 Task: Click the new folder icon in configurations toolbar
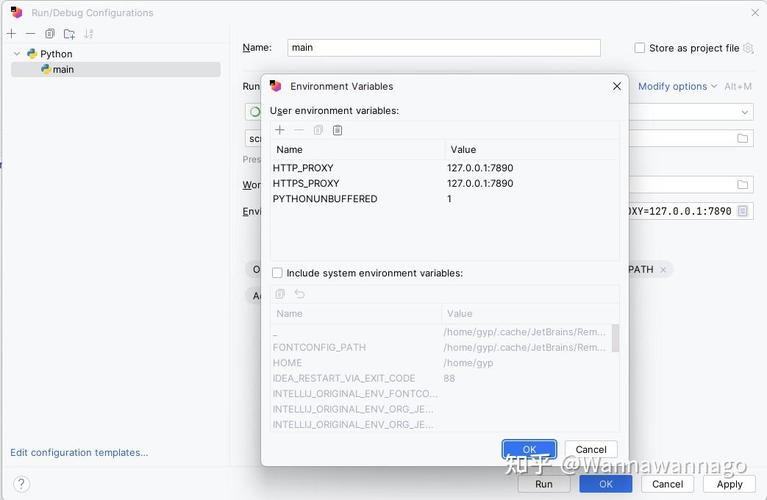click(69, 34)
